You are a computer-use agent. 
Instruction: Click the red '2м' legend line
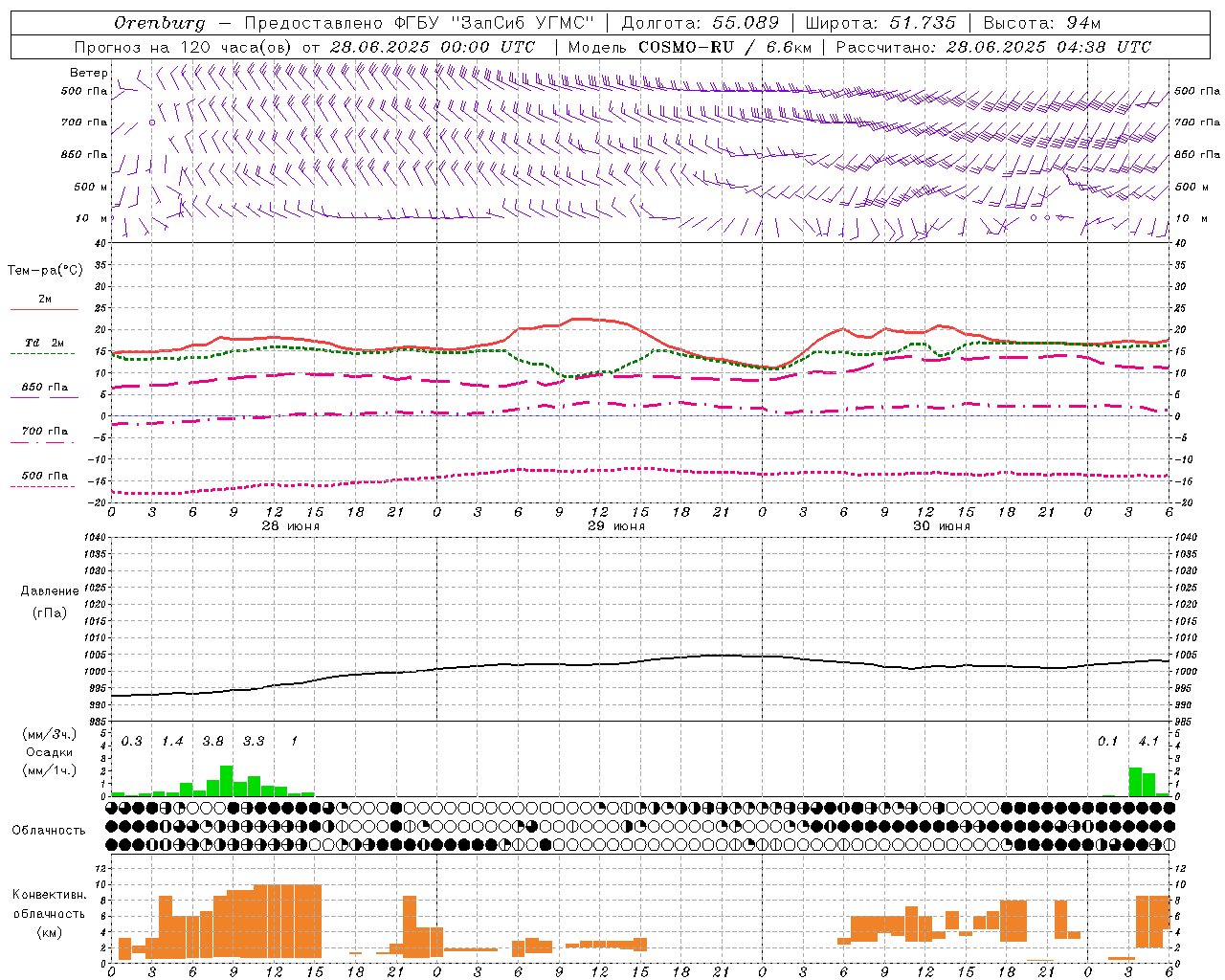[x=44, y=309]
